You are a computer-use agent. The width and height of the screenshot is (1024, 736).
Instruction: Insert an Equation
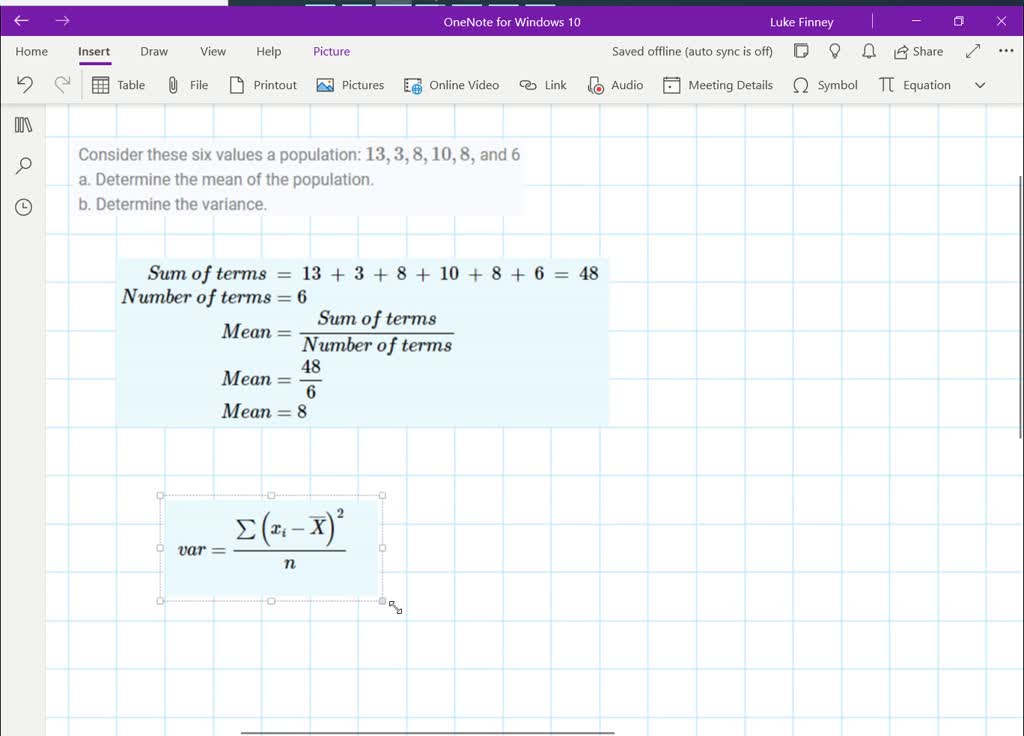pos(914,85)
